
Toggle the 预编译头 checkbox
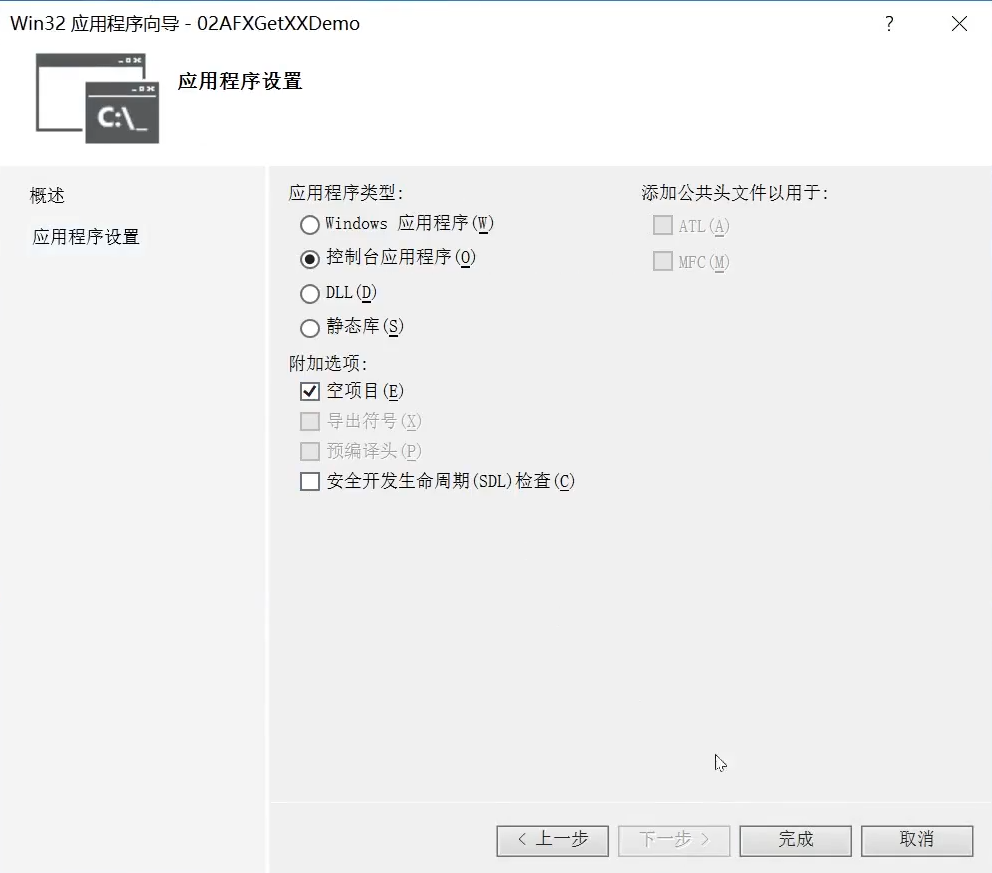pos(309,451)
